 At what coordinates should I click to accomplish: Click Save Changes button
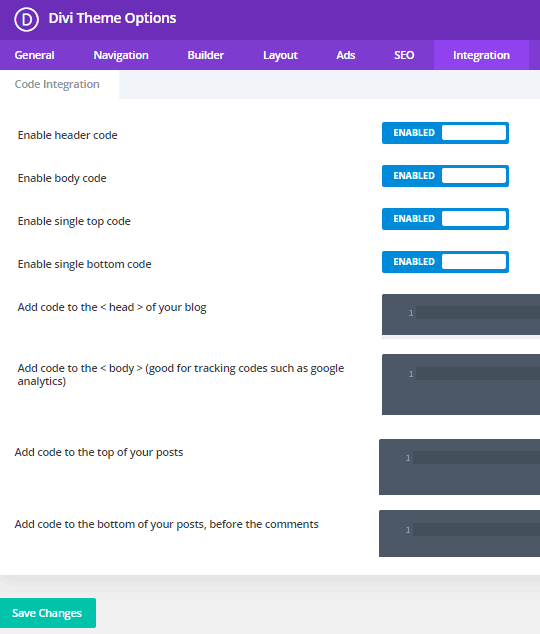pyautogui.click(x=48, y=613)
